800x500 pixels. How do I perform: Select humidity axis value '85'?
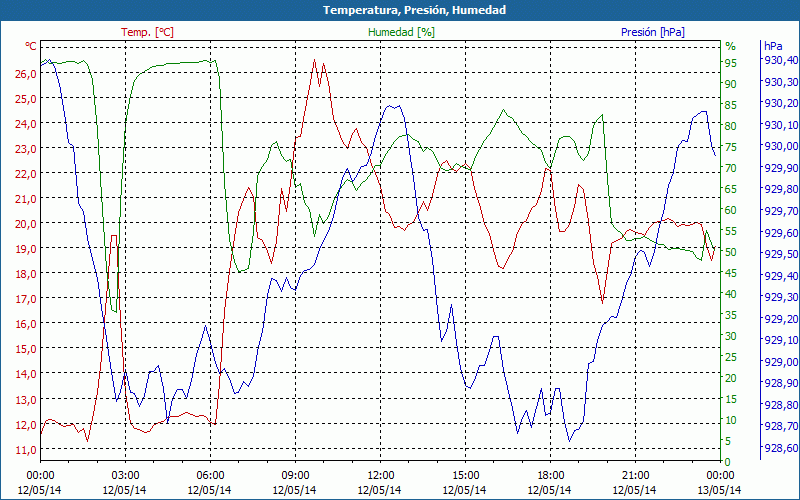(731, 105)
